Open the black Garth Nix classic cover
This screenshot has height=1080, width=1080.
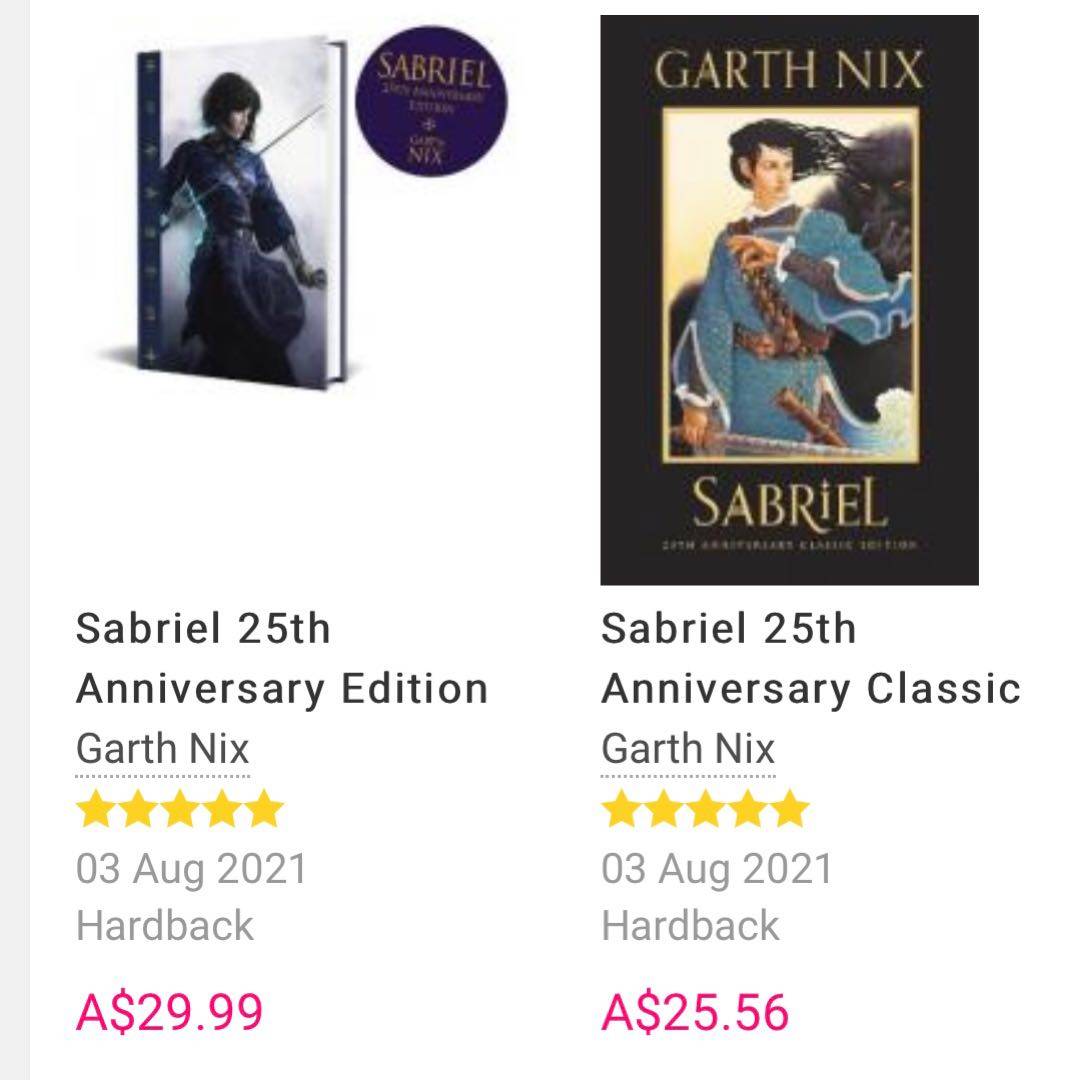[789, 300]
